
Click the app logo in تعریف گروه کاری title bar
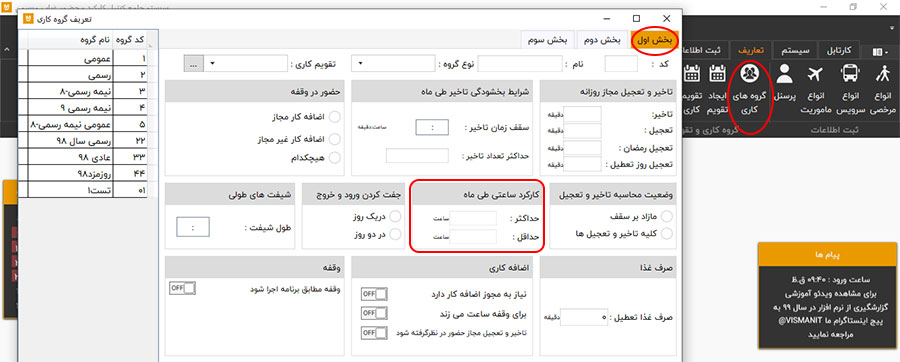tap(28, 18)
